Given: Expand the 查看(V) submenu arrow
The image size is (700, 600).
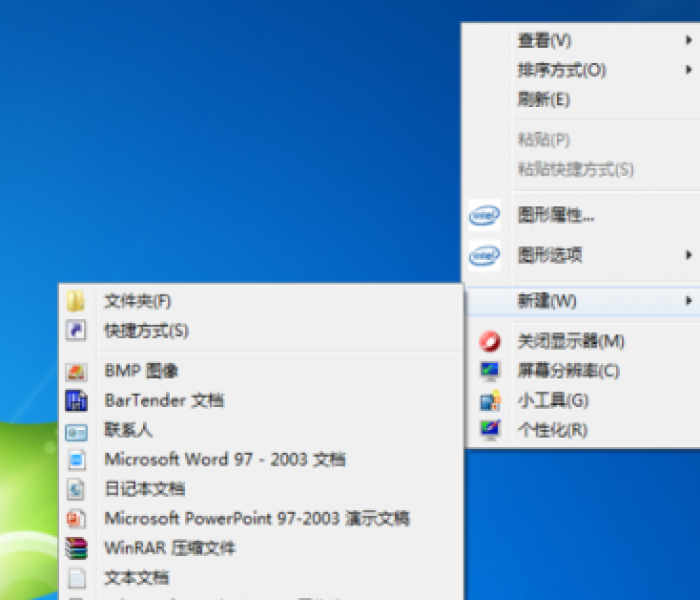Looking at the screenshot, I should coord(689,40).
